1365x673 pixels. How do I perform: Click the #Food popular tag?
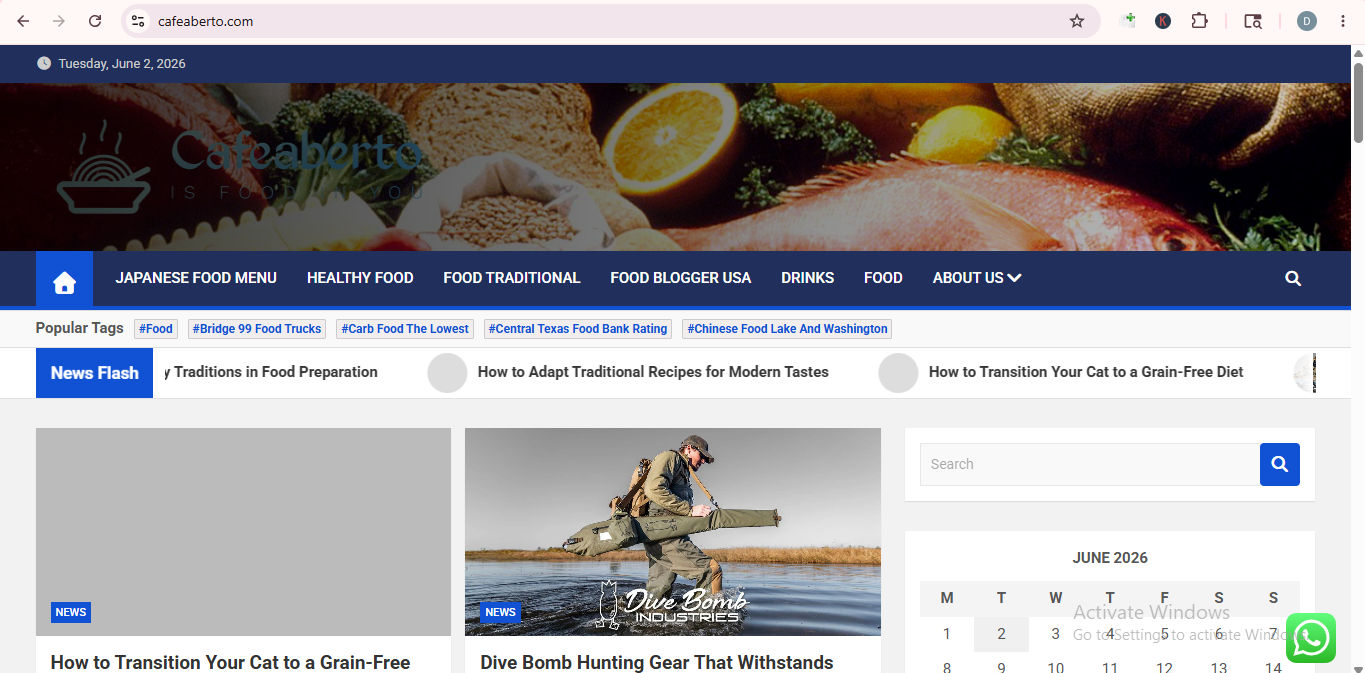pos(156,329)
